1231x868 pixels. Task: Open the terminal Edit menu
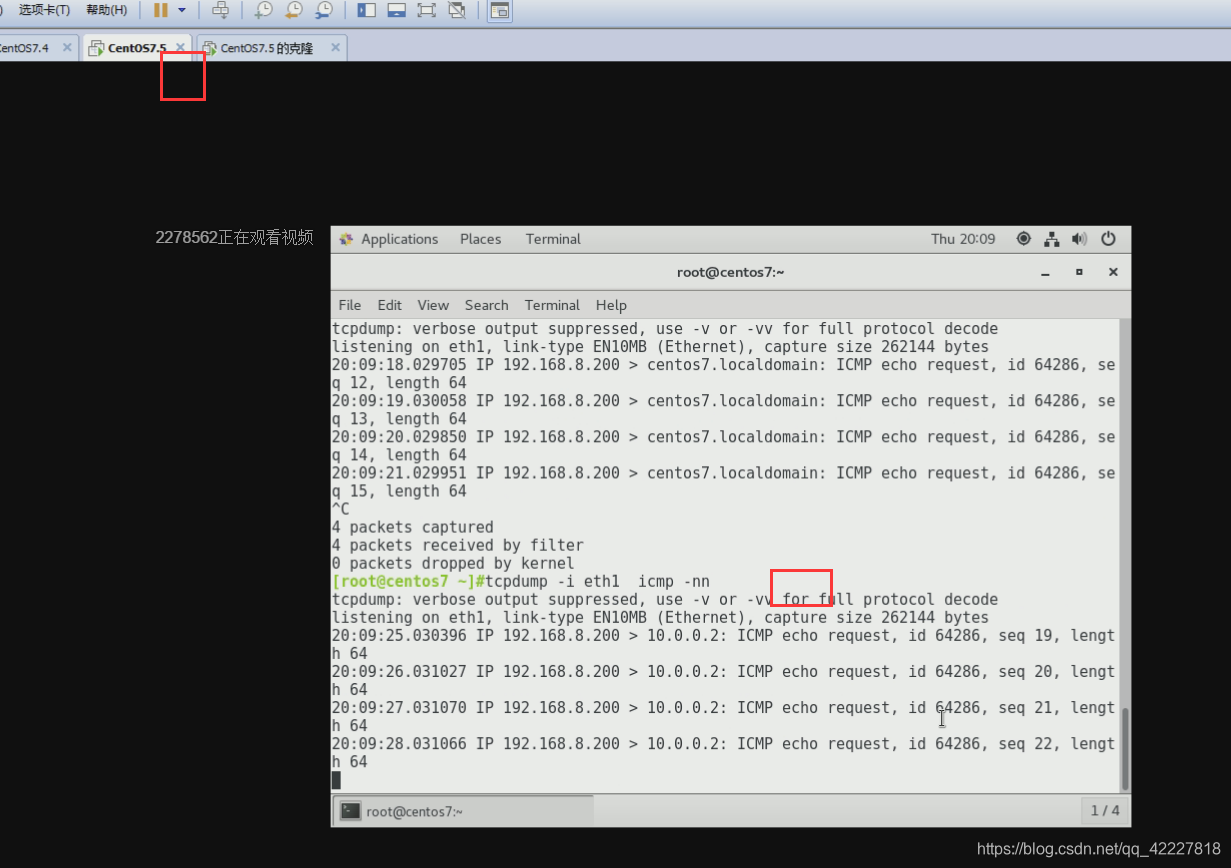click(x=389, y=305)
